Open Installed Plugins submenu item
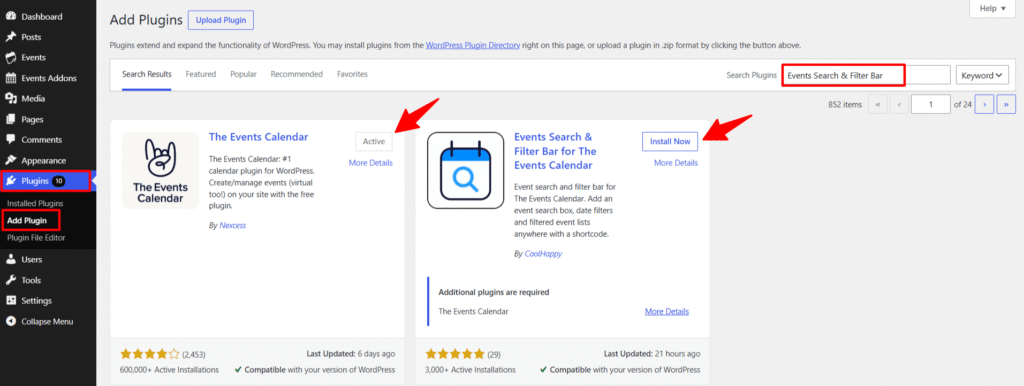This screenshot has height=386, width=1024. point(35,204)
